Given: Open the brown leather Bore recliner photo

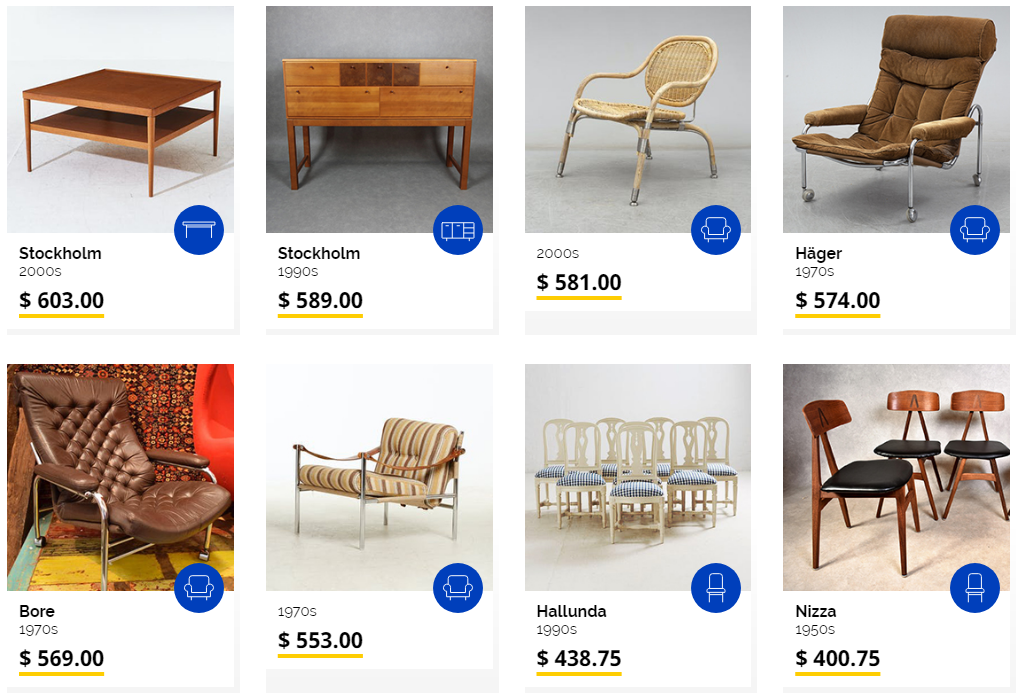Looking at the screenshot, I should click(121, 477).
